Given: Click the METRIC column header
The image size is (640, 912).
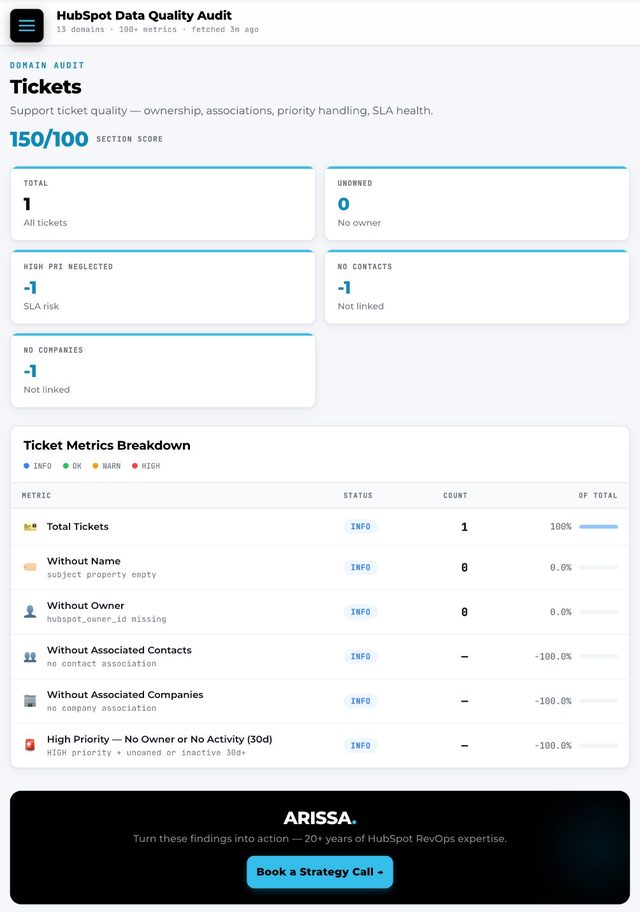Looking at the screenshot, I should (36, 496).
